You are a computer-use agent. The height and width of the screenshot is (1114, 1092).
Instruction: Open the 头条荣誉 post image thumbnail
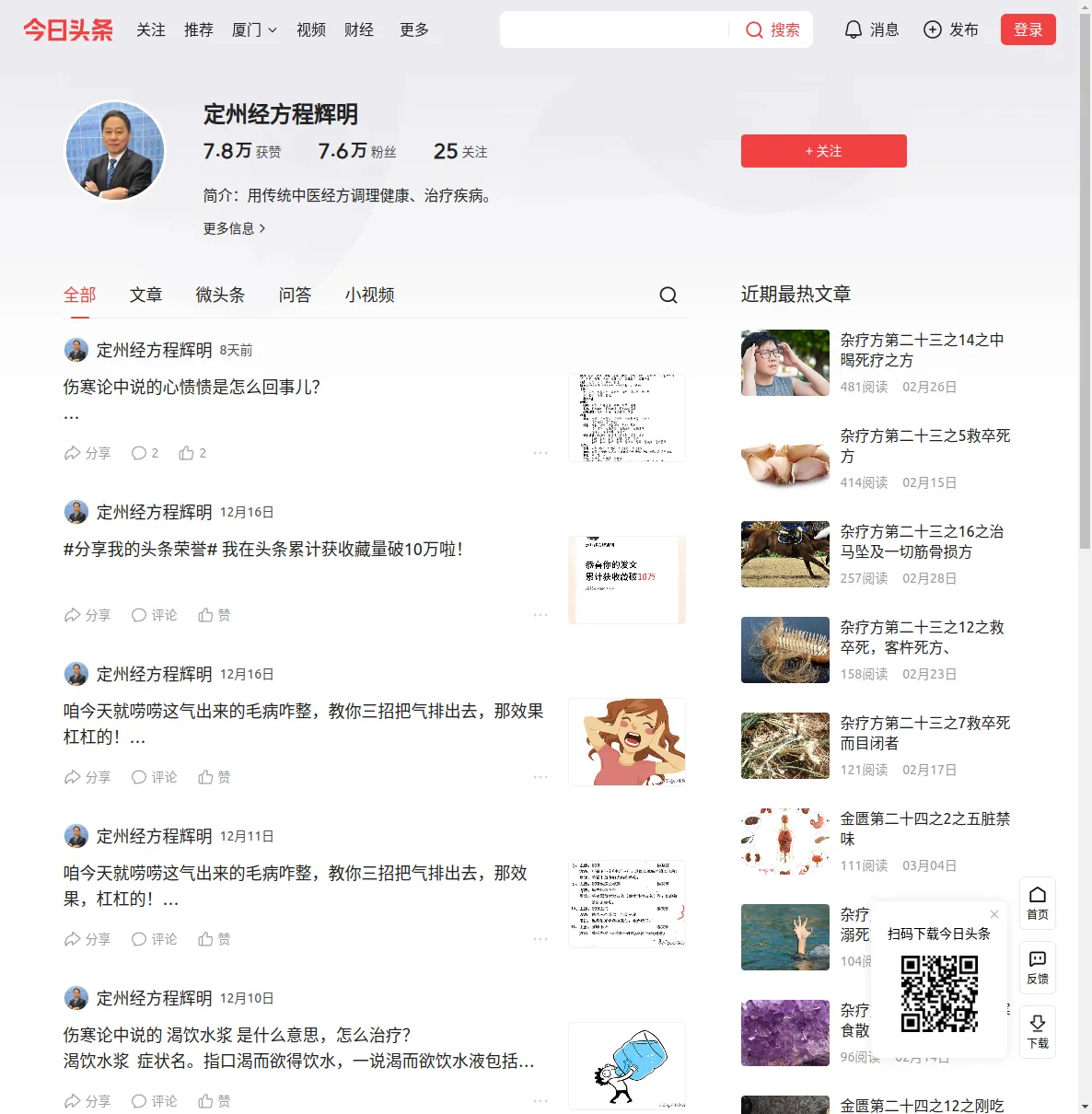(x=627, y=580)
